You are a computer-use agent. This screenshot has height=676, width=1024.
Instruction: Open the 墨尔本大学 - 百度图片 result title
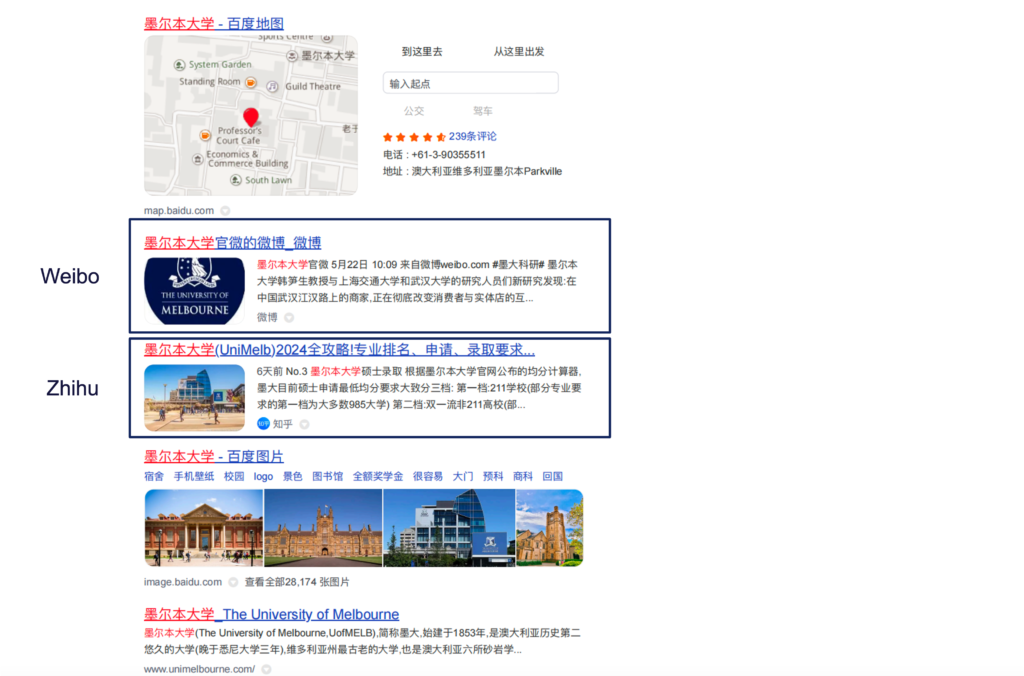(214, 457)
